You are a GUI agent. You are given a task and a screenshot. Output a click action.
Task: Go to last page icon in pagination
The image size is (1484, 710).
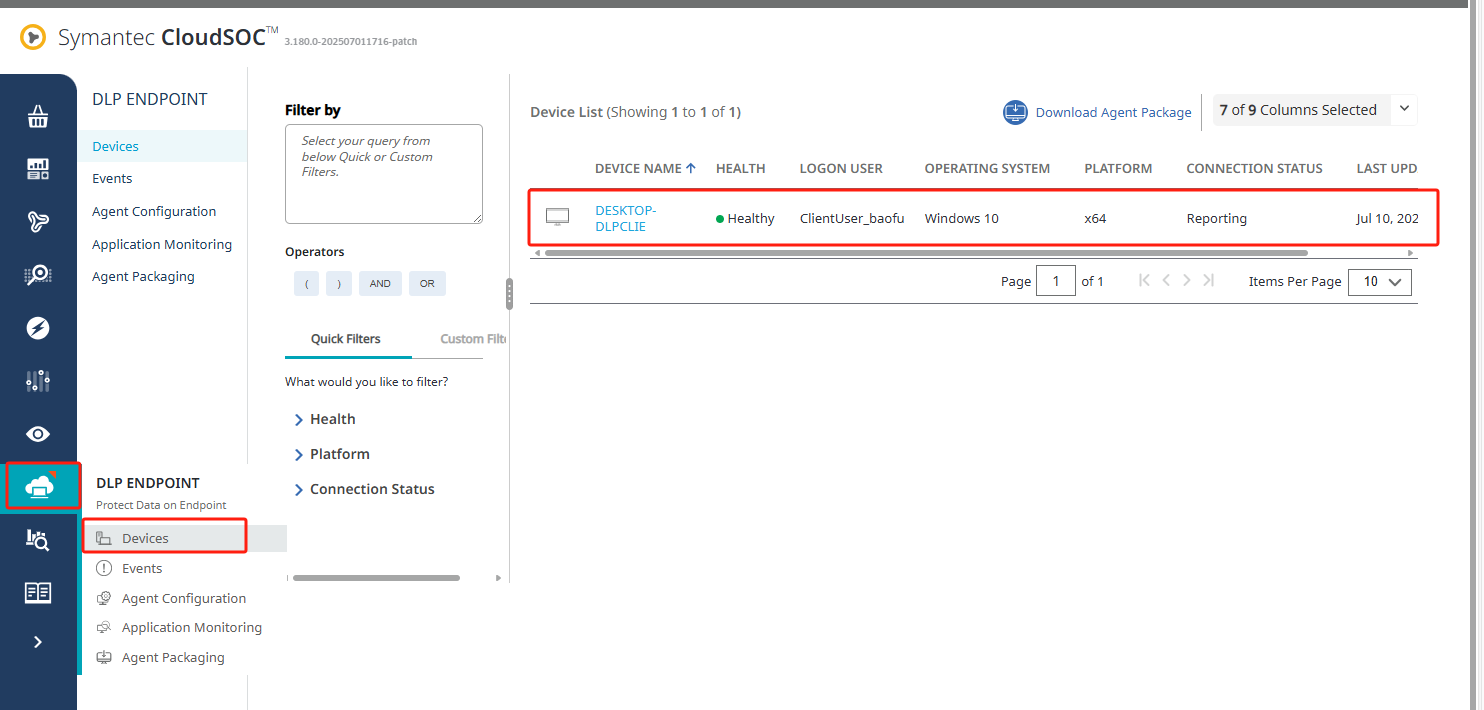point(1208,280)
